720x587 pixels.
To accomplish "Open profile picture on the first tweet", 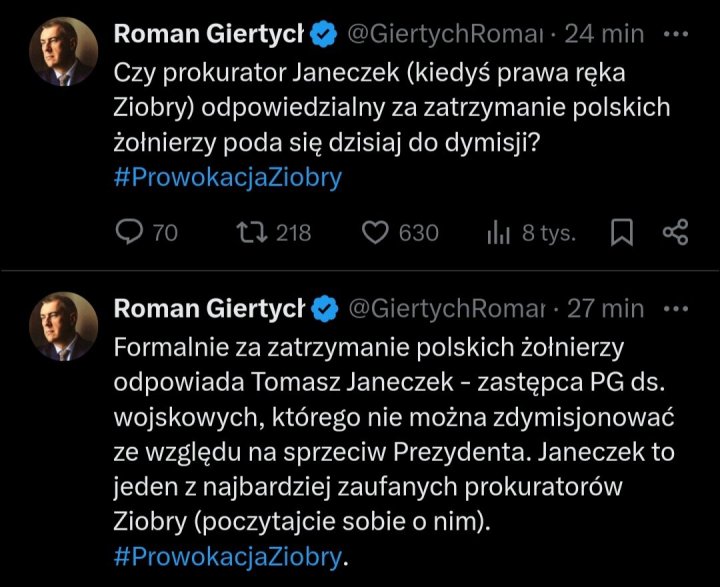I will tap(63, 51).
